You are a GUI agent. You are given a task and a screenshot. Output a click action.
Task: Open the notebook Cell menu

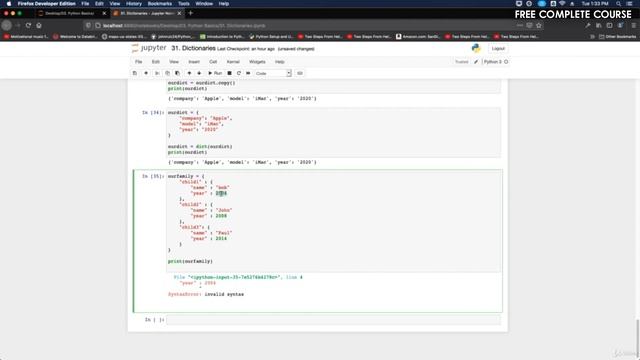(x=213, y=62)
